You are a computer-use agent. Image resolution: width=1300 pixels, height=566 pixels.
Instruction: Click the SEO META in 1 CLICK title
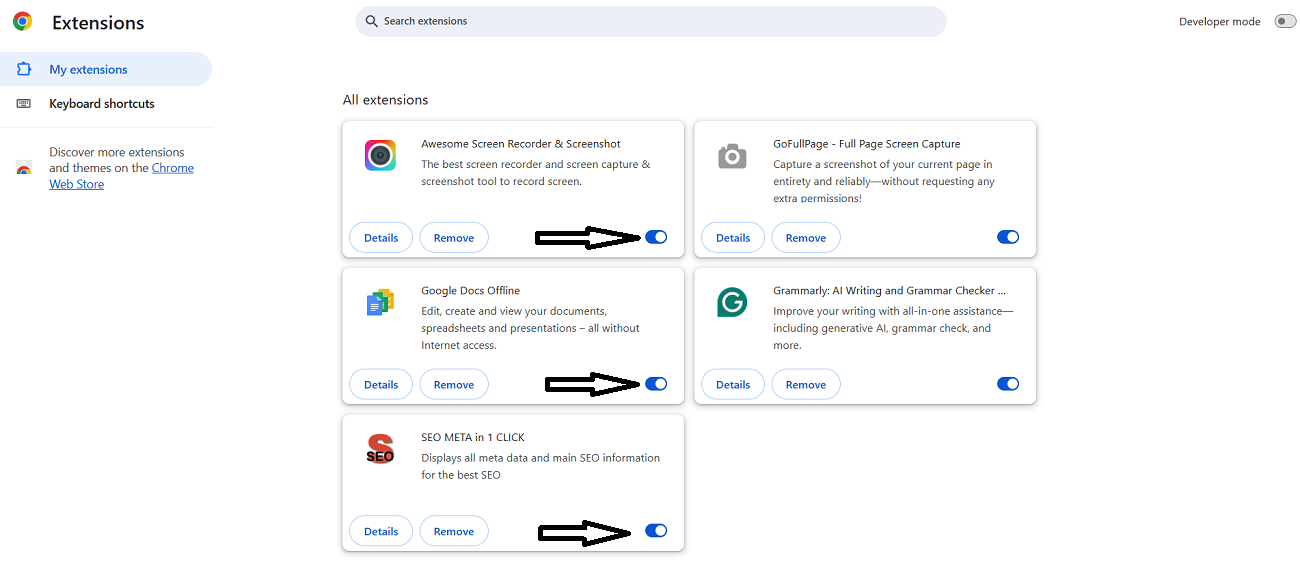[x=473, y=438]
